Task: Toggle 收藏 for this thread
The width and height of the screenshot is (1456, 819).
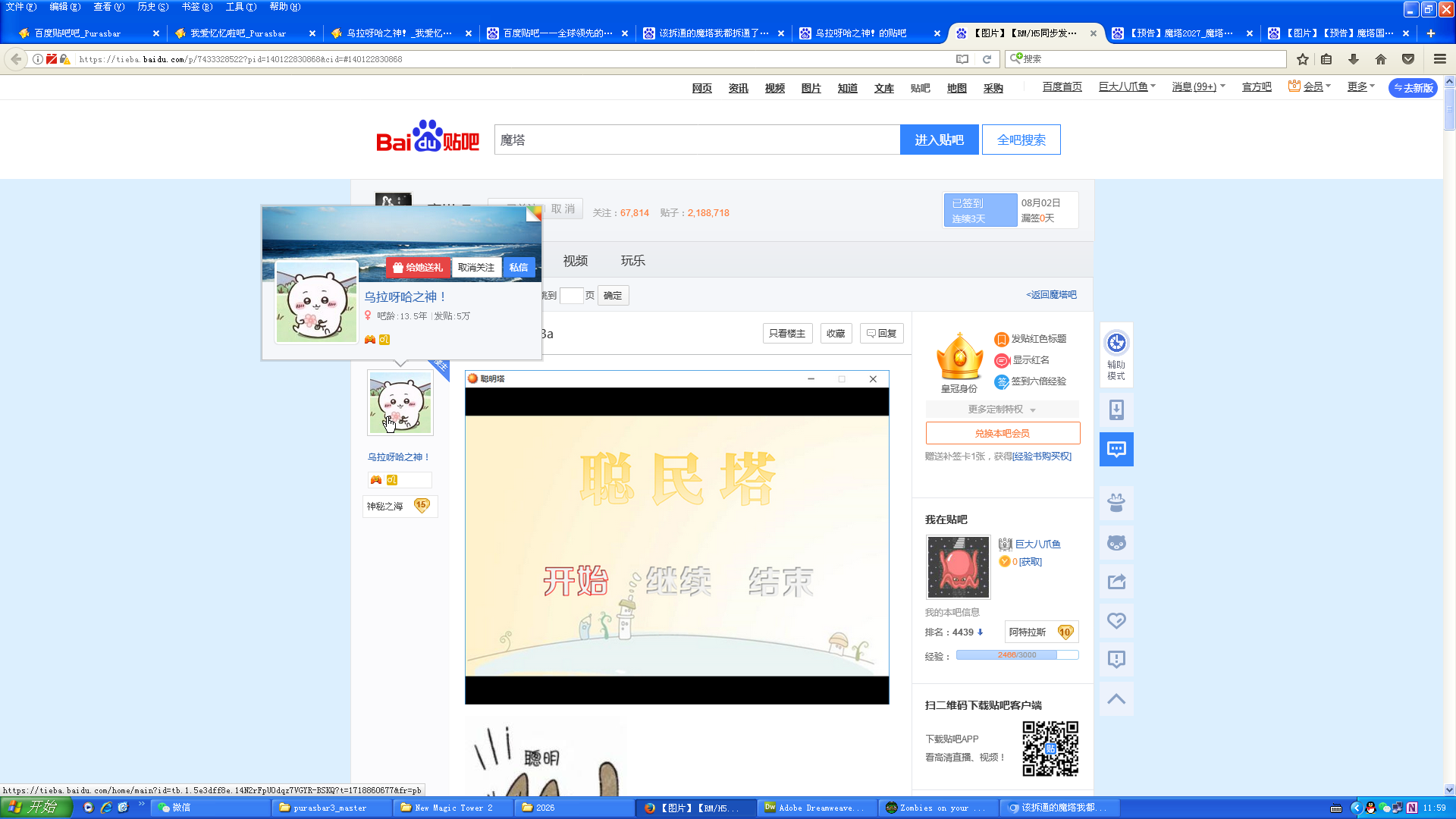Action: coord(836,334)
